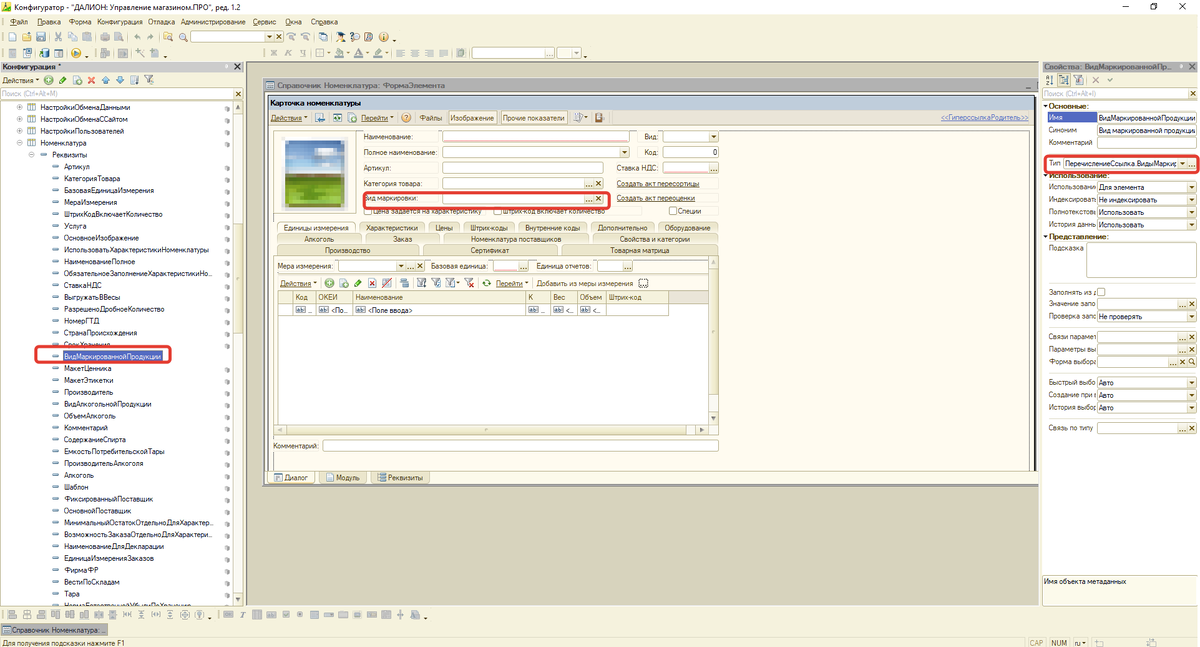Switch to the Товарная матрица tab

[x=640, y=250]
